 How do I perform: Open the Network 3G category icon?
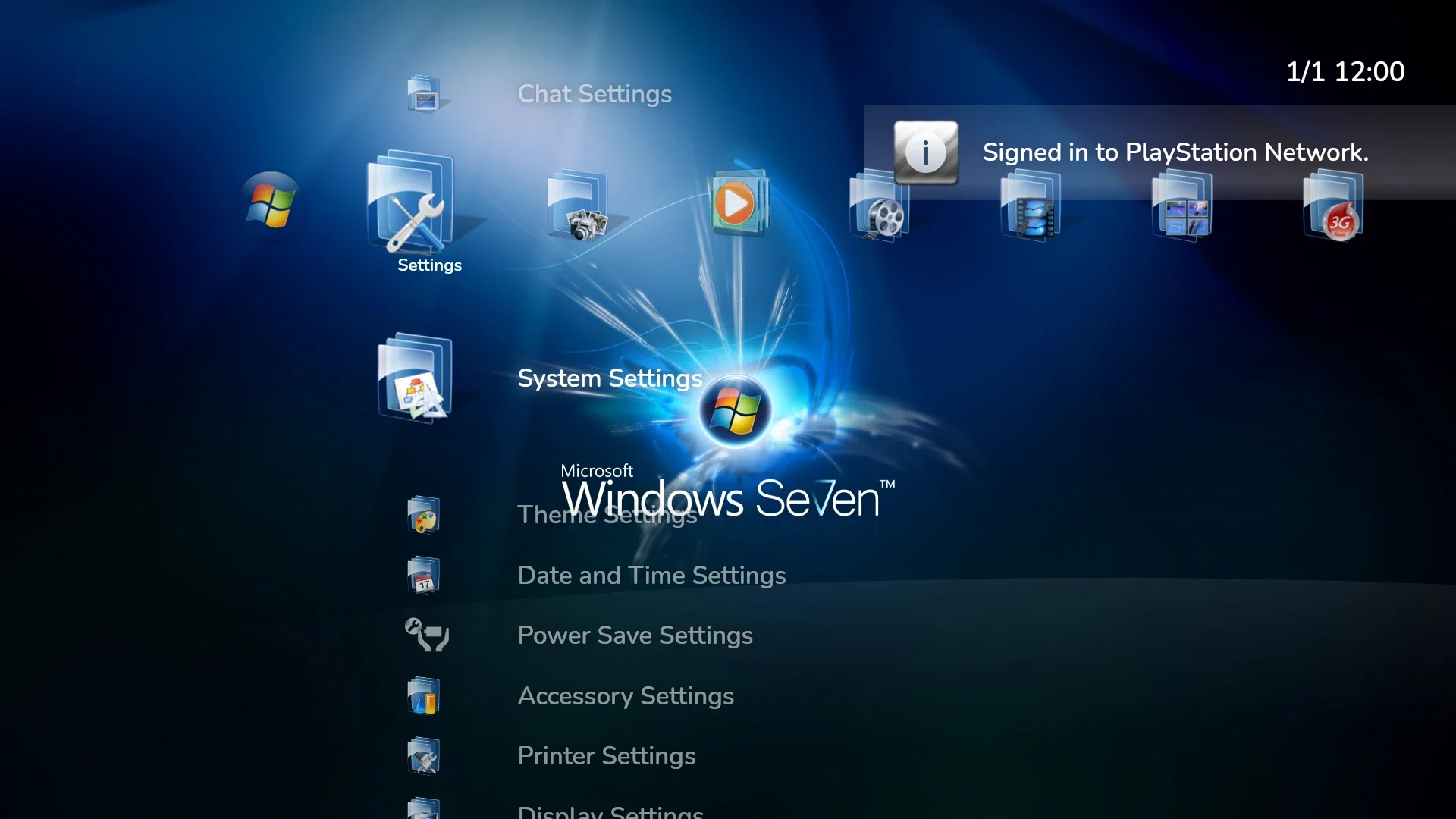pos(1334,206)
